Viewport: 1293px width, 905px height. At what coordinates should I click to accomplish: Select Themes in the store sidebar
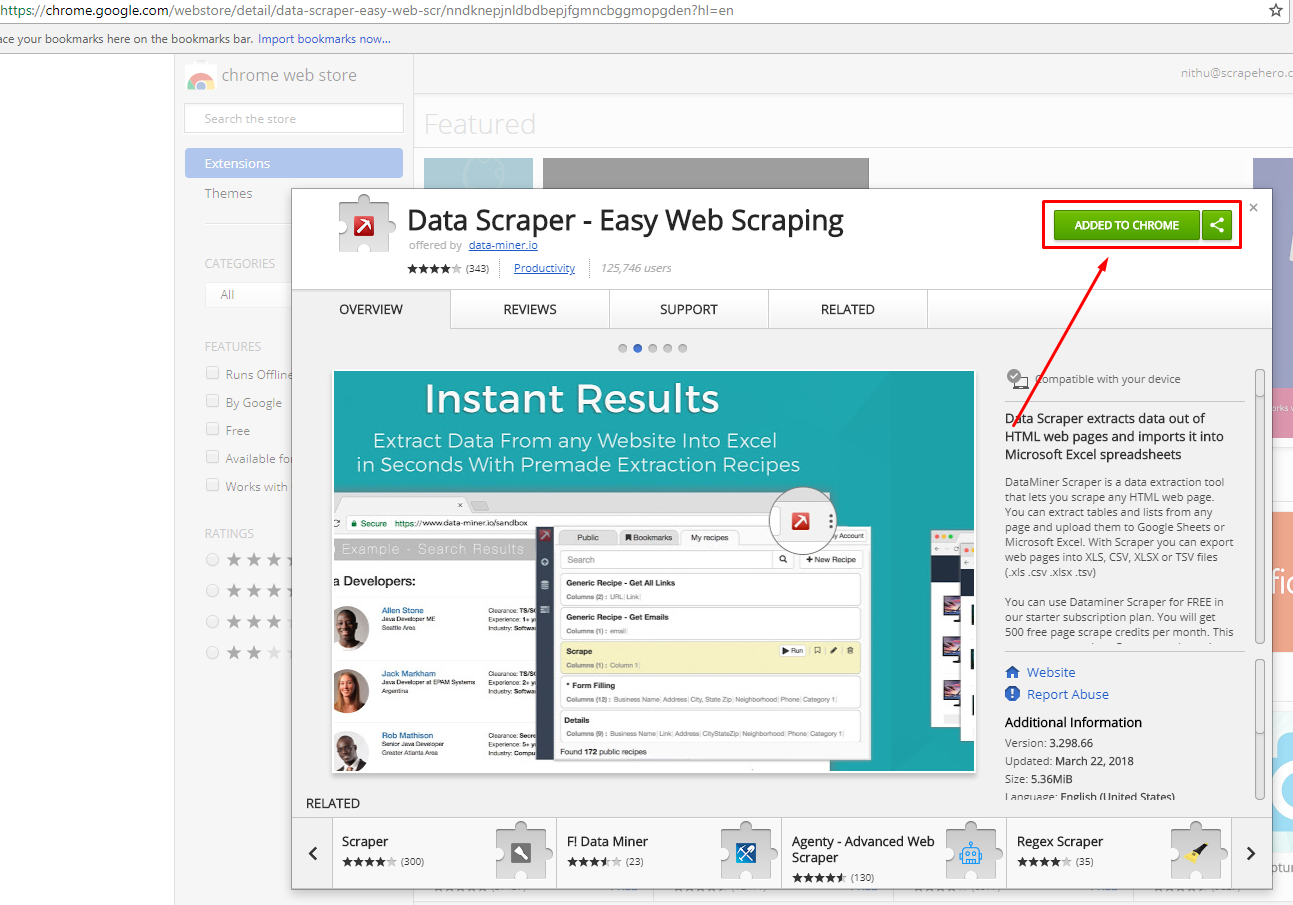click(x=229, y=193)
